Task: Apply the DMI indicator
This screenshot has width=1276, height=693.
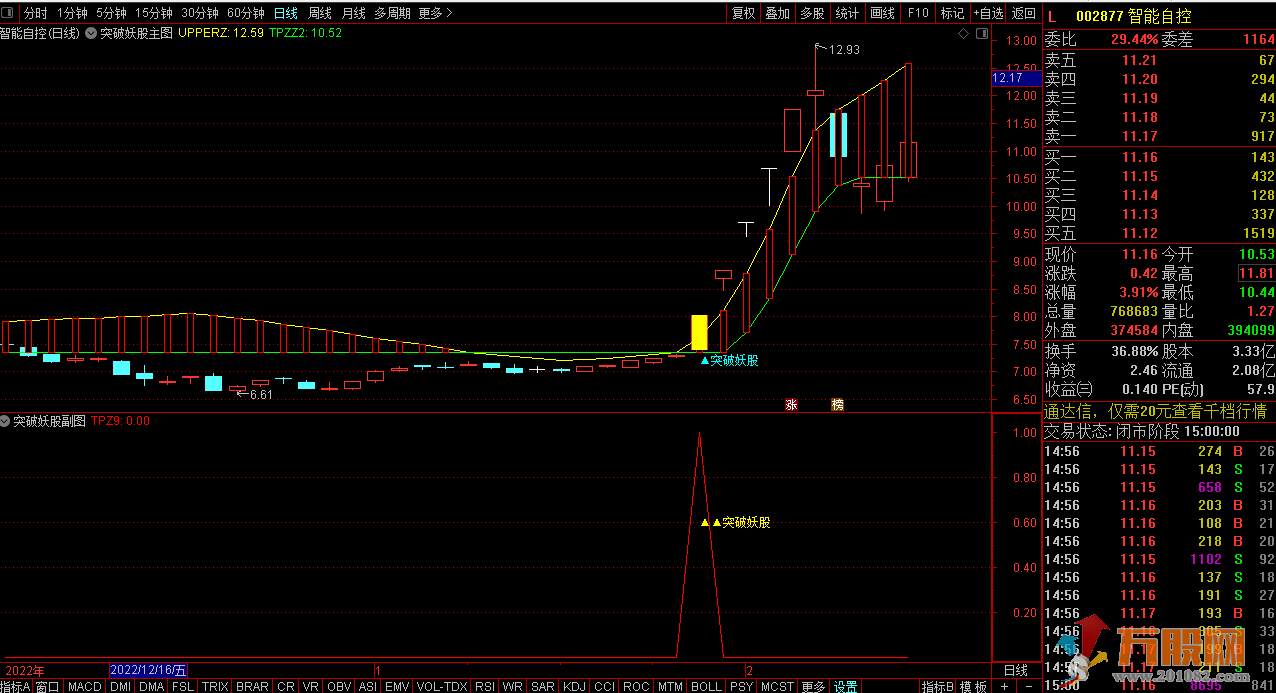Action: click(x=120, y=687)
